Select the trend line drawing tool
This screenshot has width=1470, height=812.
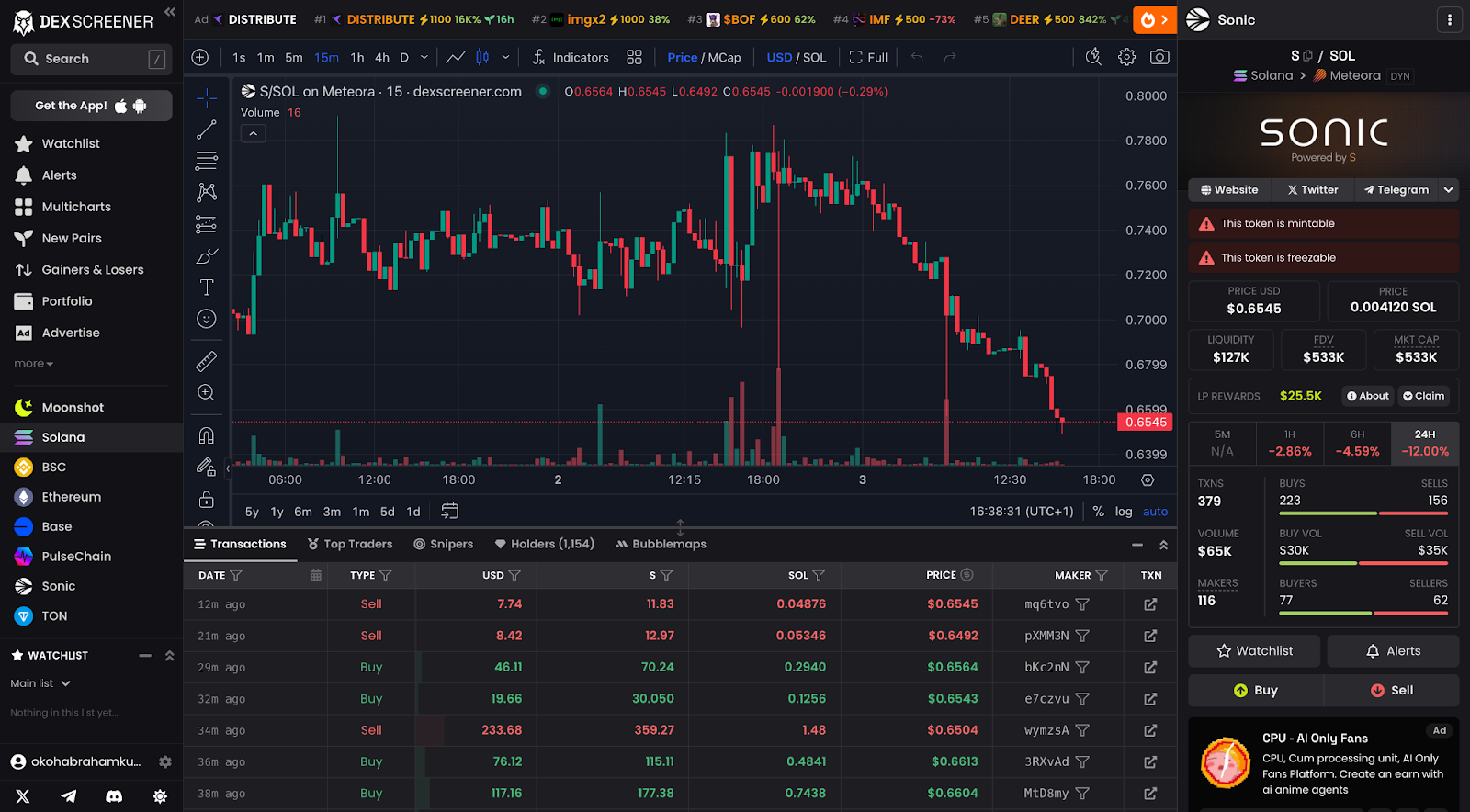pos(207,130)
